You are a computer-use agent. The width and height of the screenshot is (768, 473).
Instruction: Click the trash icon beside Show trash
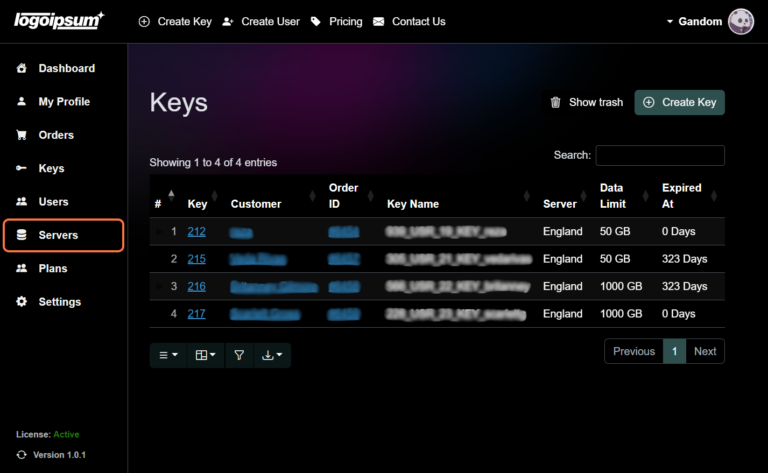coord(556,102)
